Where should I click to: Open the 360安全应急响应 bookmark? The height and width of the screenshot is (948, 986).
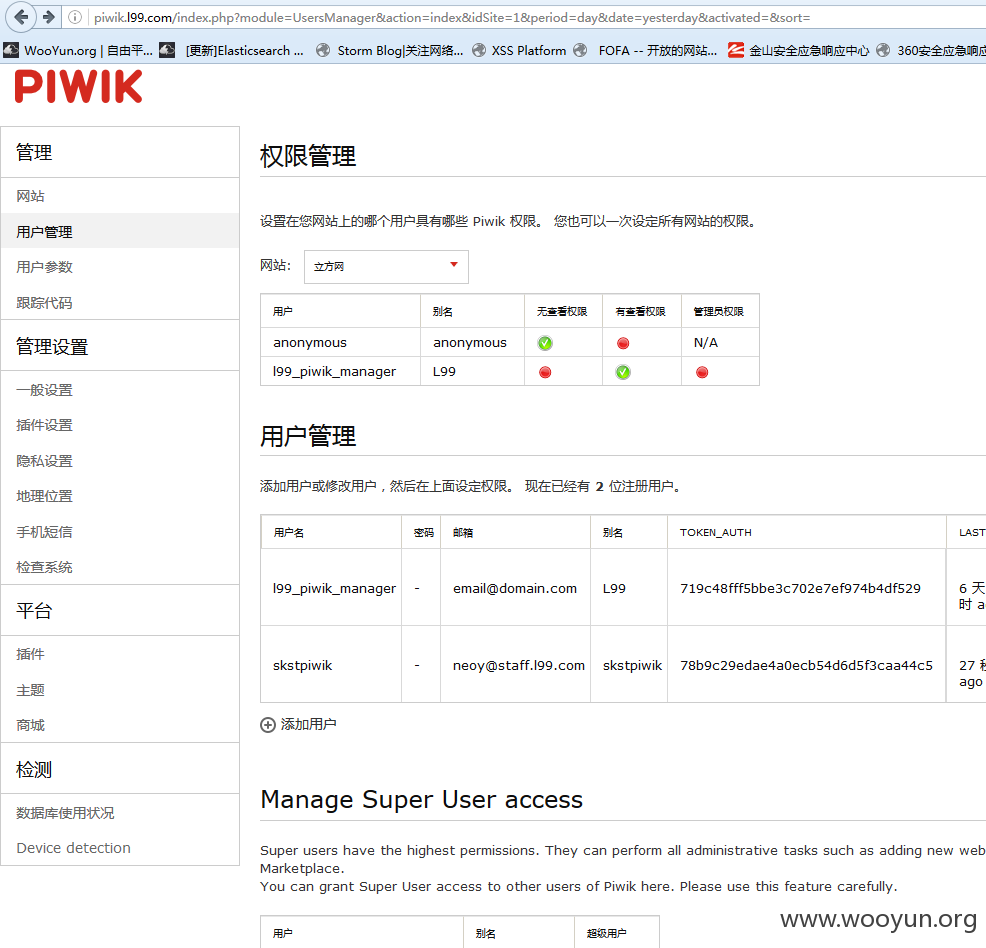931,50
